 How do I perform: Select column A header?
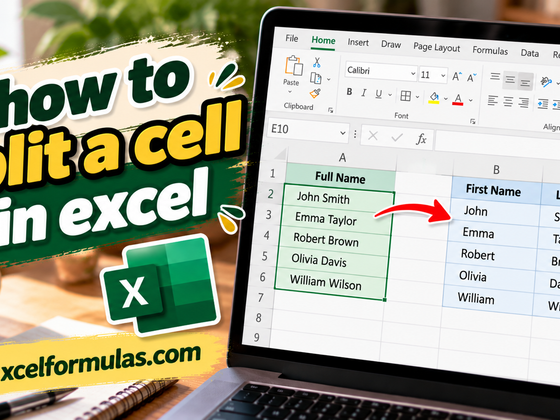[x=342, y=157]
